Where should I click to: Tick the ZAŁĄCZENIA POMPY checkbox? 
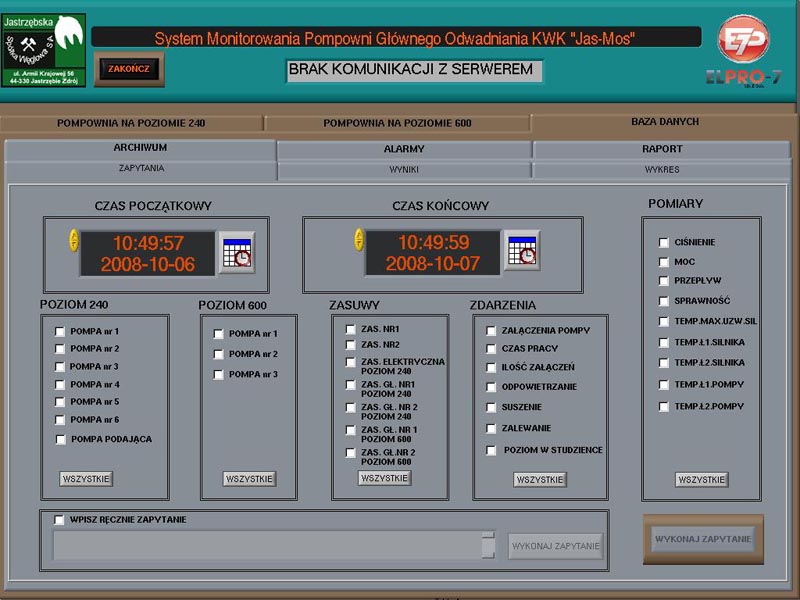(x=491, y=331)
